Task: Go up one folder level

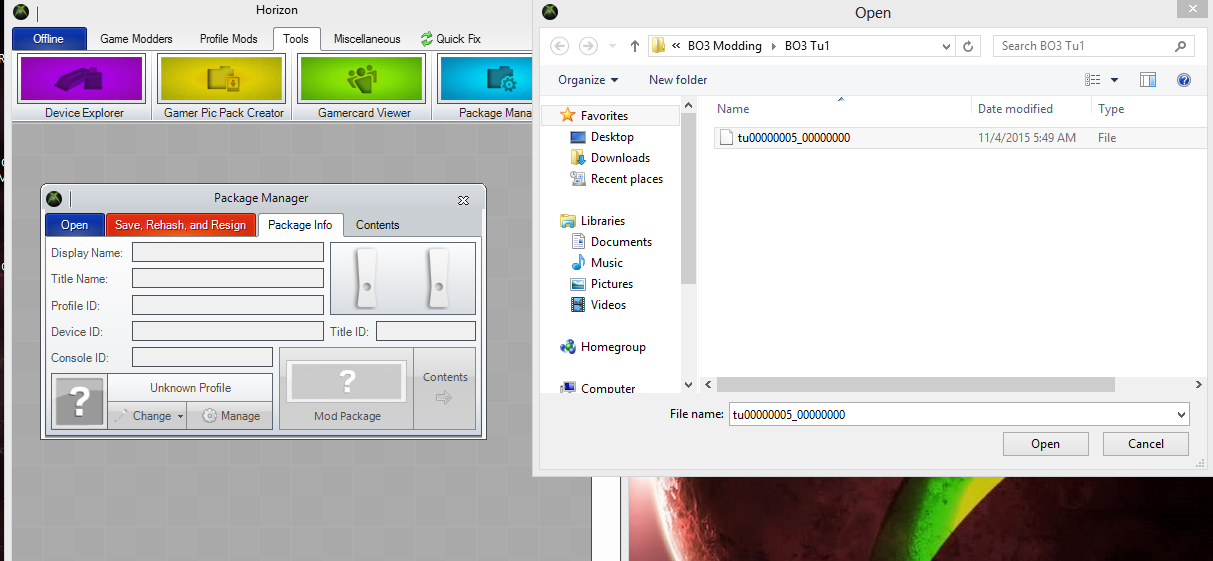Action: 634,46
